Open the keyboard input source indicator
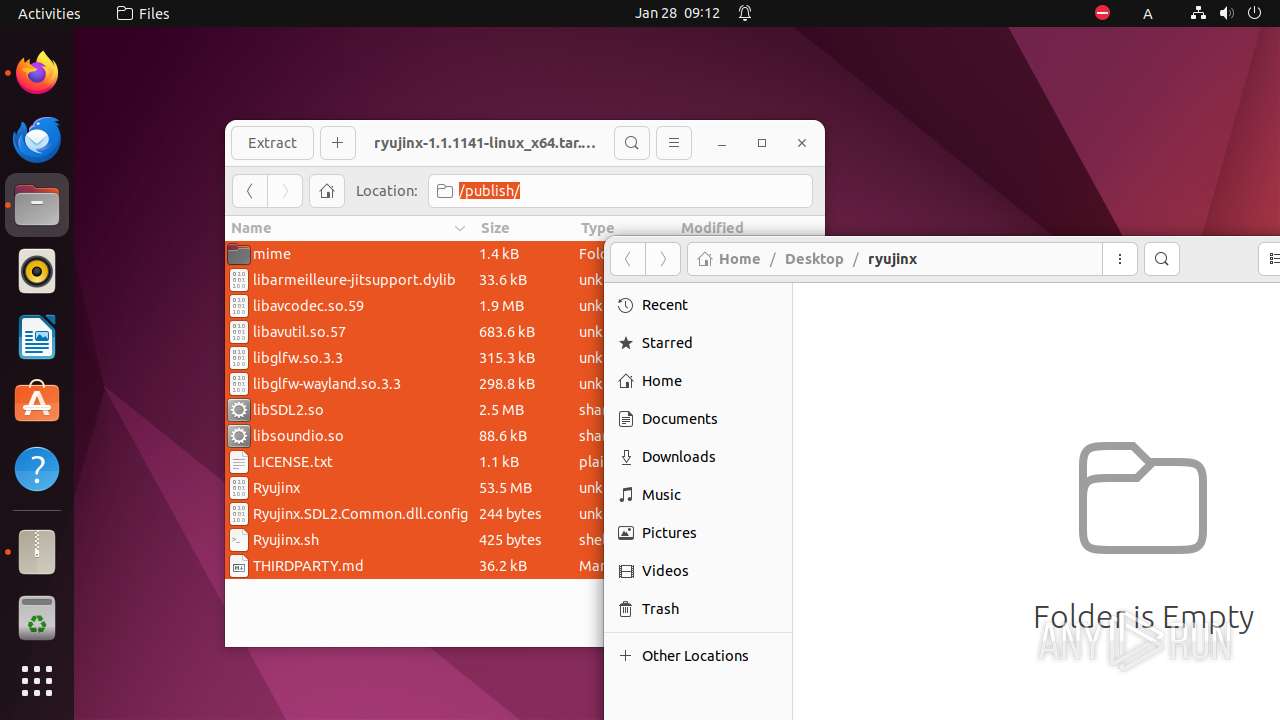The width and height of the screenshot is (1280, 720). click(1148, 13)
